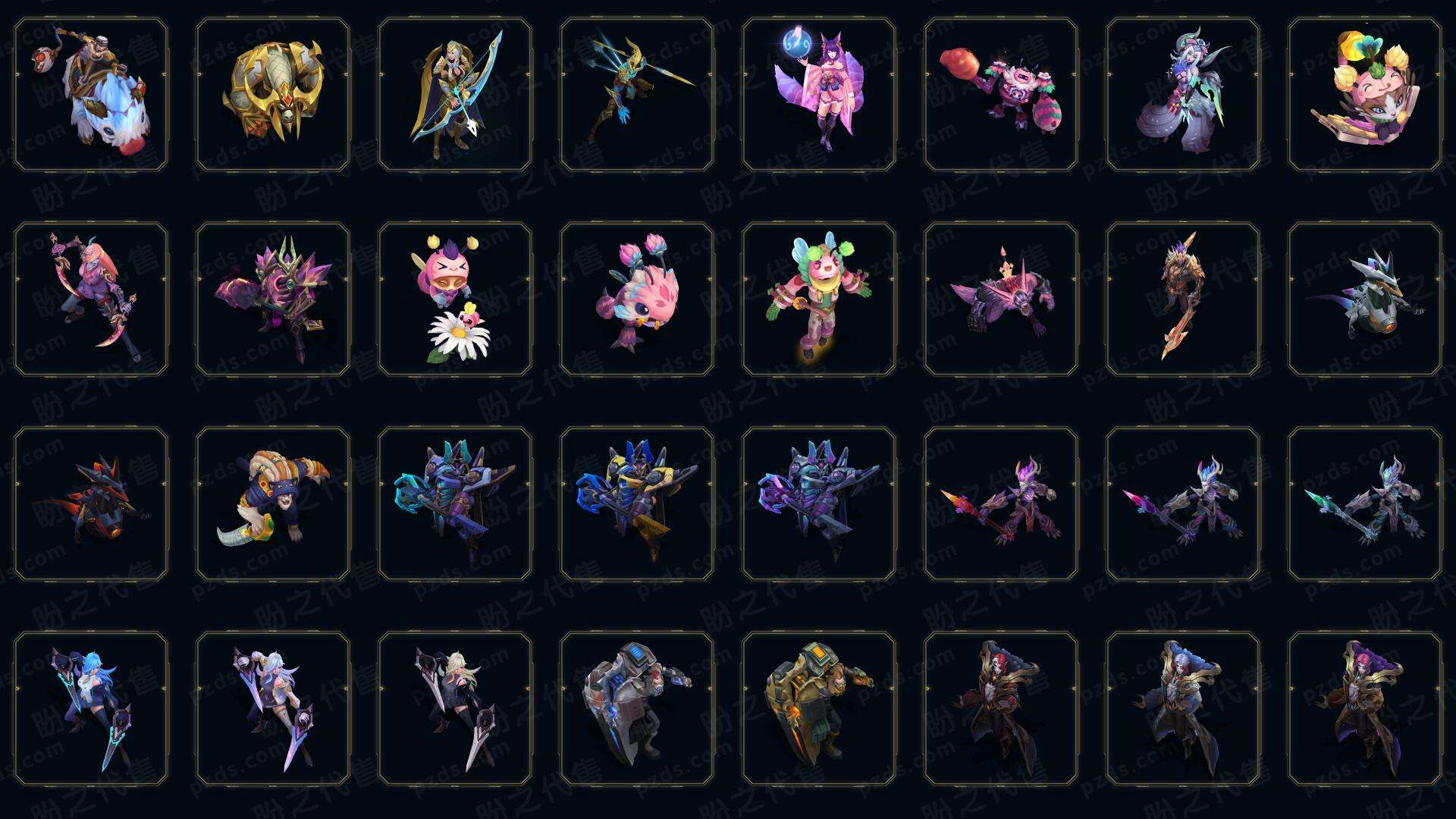Choose the archer with the blue glowing bow
The image size is (1456, 819).
[455, 95]
